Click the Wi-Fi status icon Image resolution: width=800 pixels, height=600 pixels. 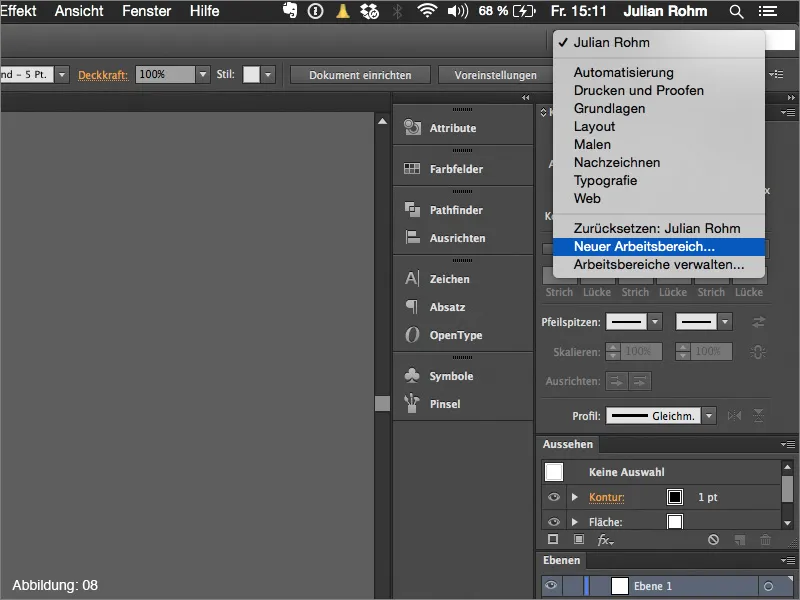click(x=427, y=11)
